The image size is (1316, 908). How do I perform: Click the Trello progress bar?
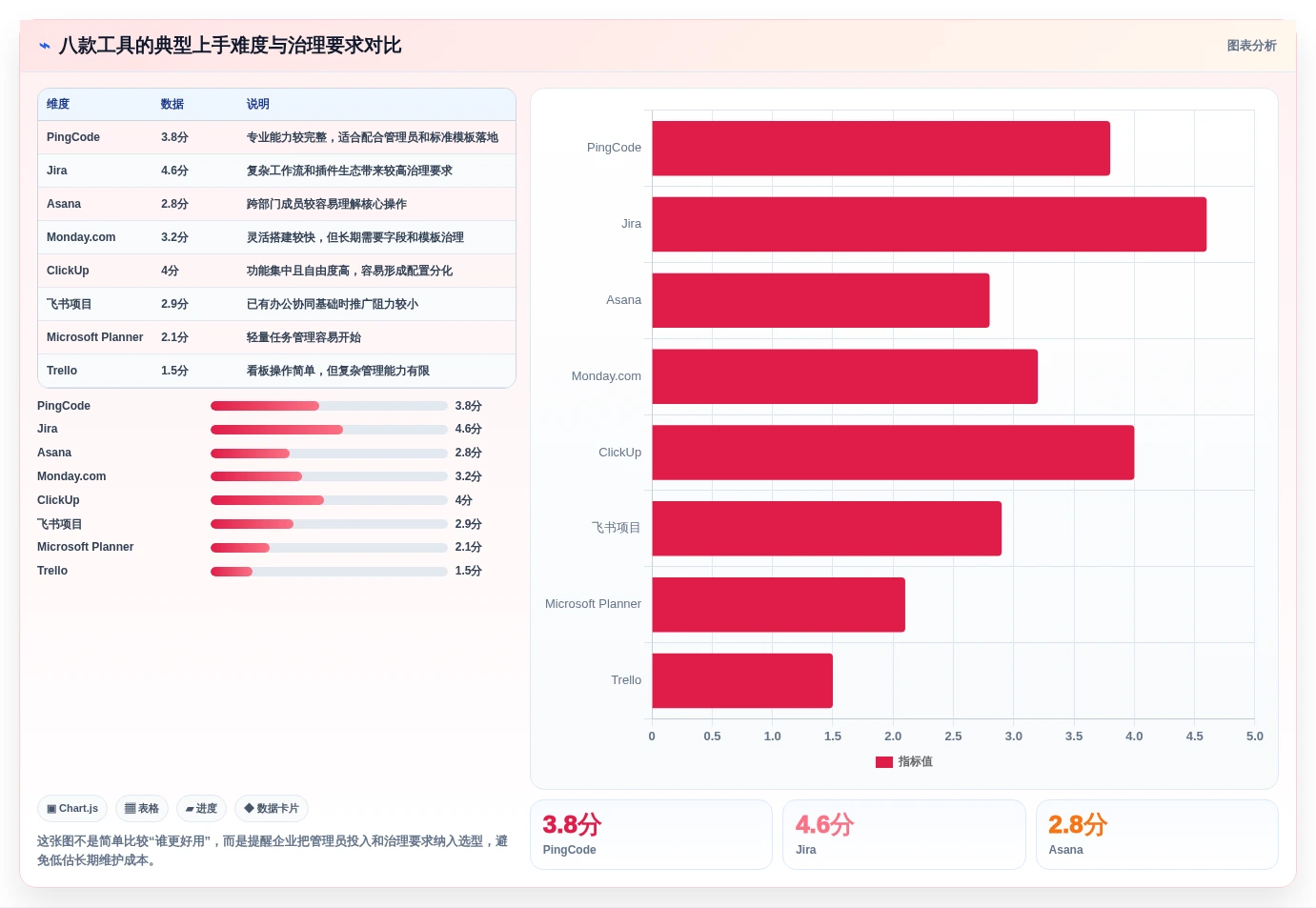point(329,572)
